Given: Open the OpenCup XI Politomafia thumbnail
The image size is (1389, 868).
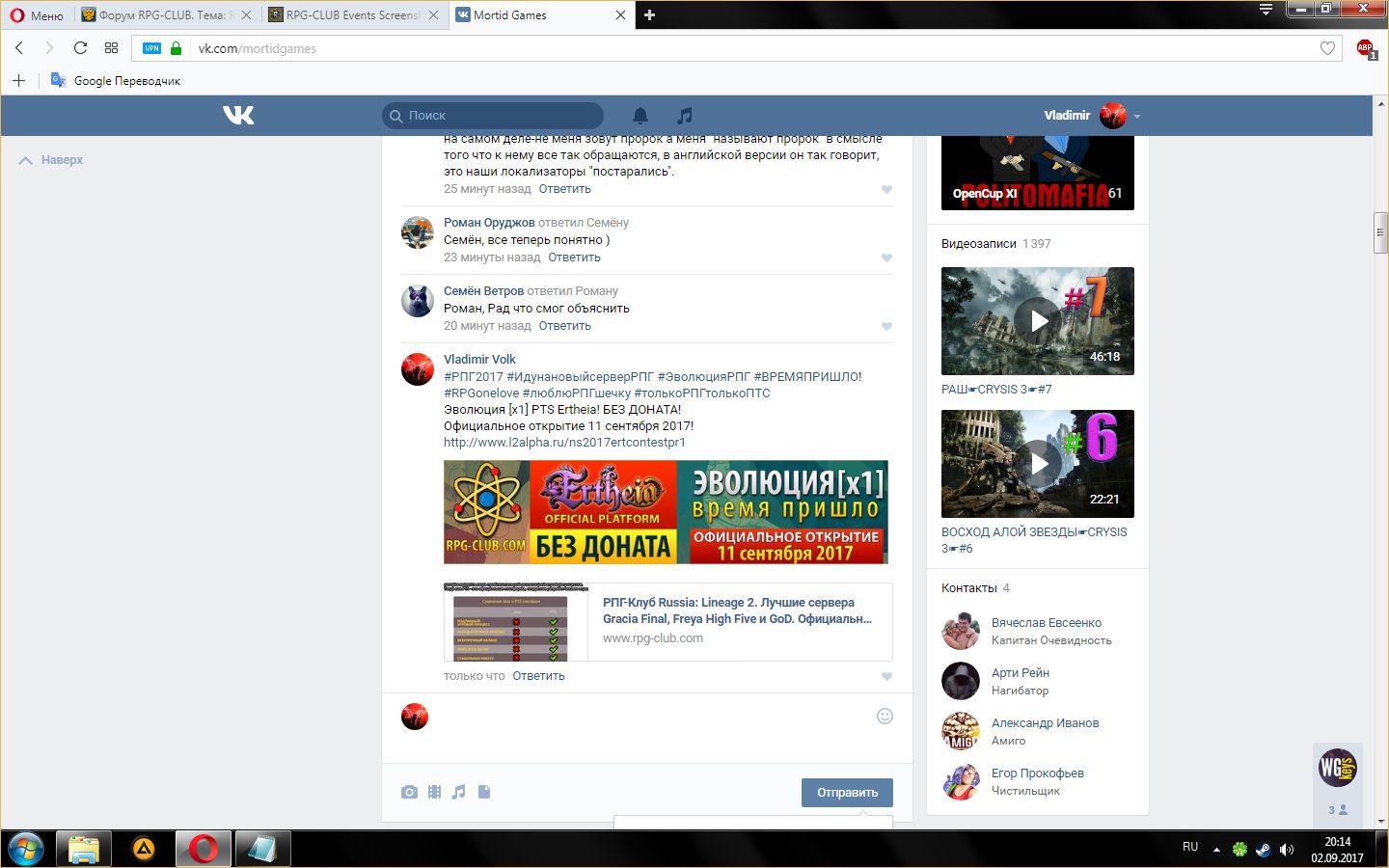Looking at the screenshot, I should [1038, 174].
